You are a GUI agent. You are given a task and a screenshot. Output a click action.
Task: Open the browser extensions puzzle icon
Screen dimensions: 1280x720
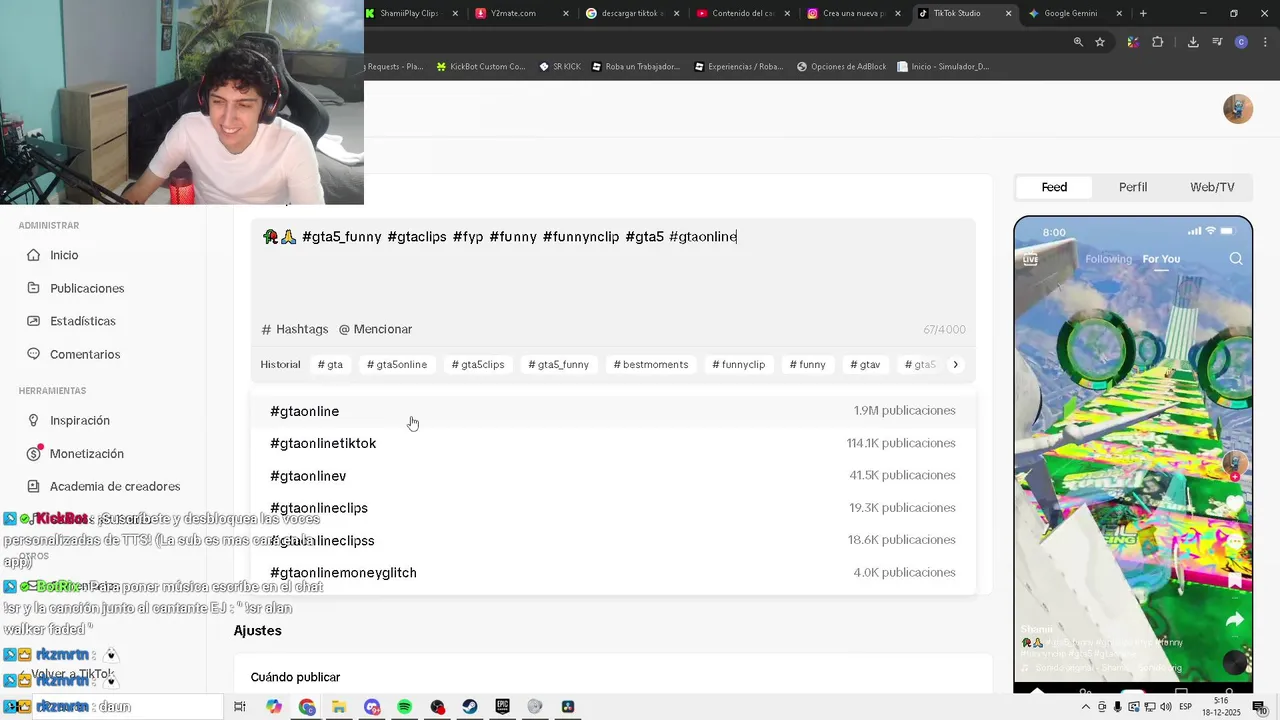(x=1158, y=42)
